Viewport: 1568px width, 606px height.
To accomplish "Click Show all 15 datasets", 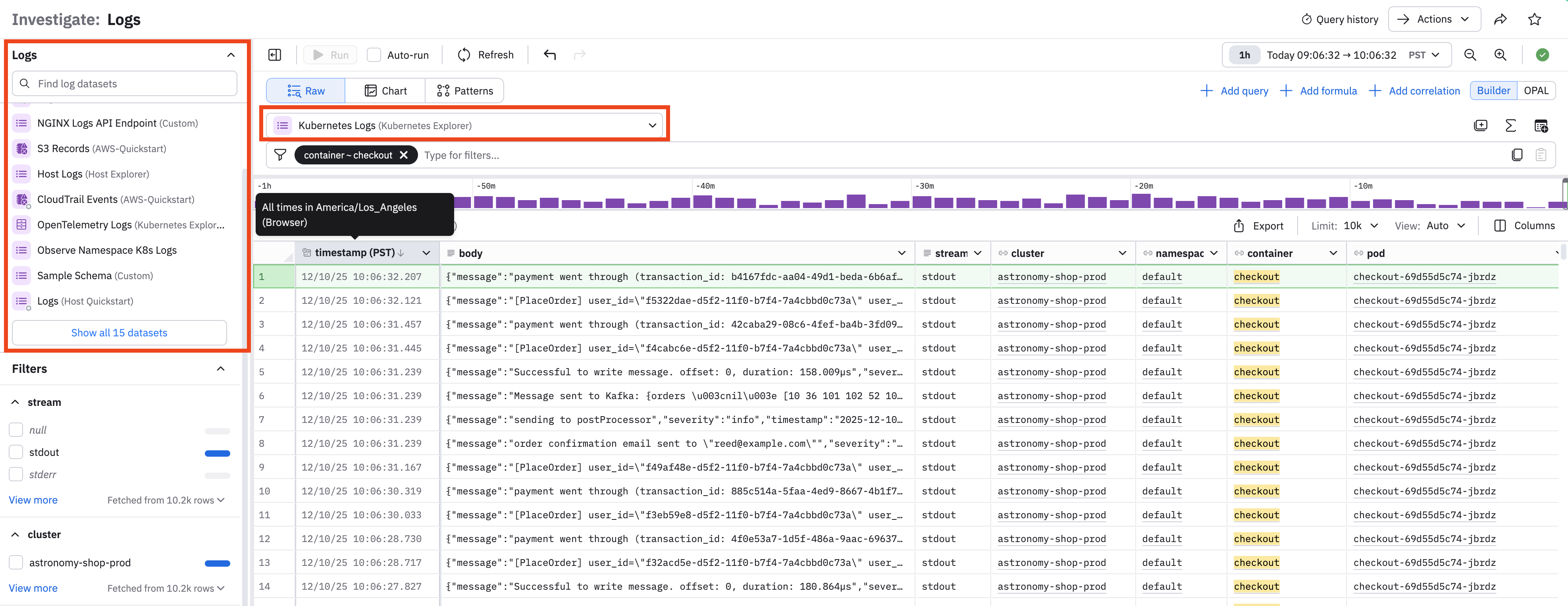I will click(x=119, y=332).
